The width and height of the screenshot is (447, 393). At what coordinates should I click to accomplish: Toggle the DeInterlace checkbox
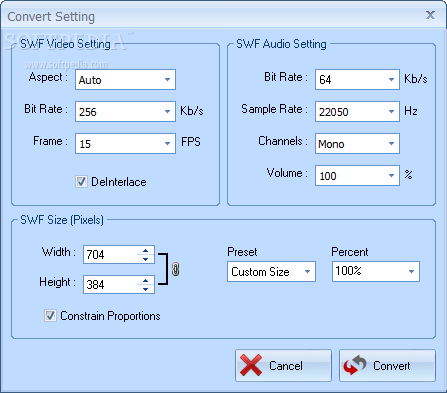pyautogui.click(x=81, y=182)
